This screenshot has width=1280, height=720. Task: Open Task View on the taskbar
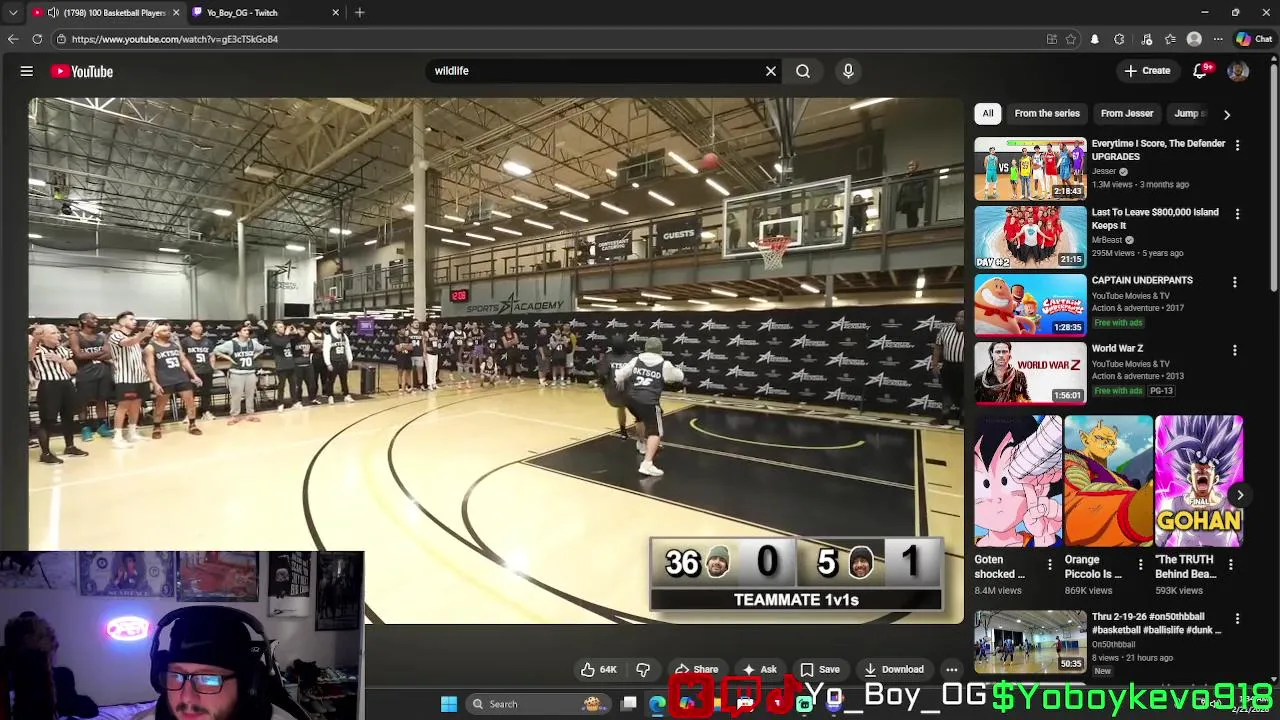(629, 704)
